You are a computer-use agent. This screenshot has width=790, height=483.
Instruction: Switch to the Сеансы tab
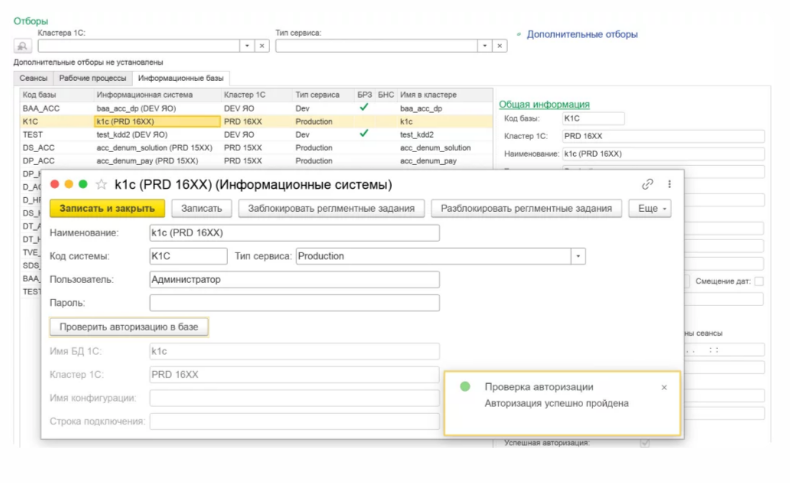point(33,77)
